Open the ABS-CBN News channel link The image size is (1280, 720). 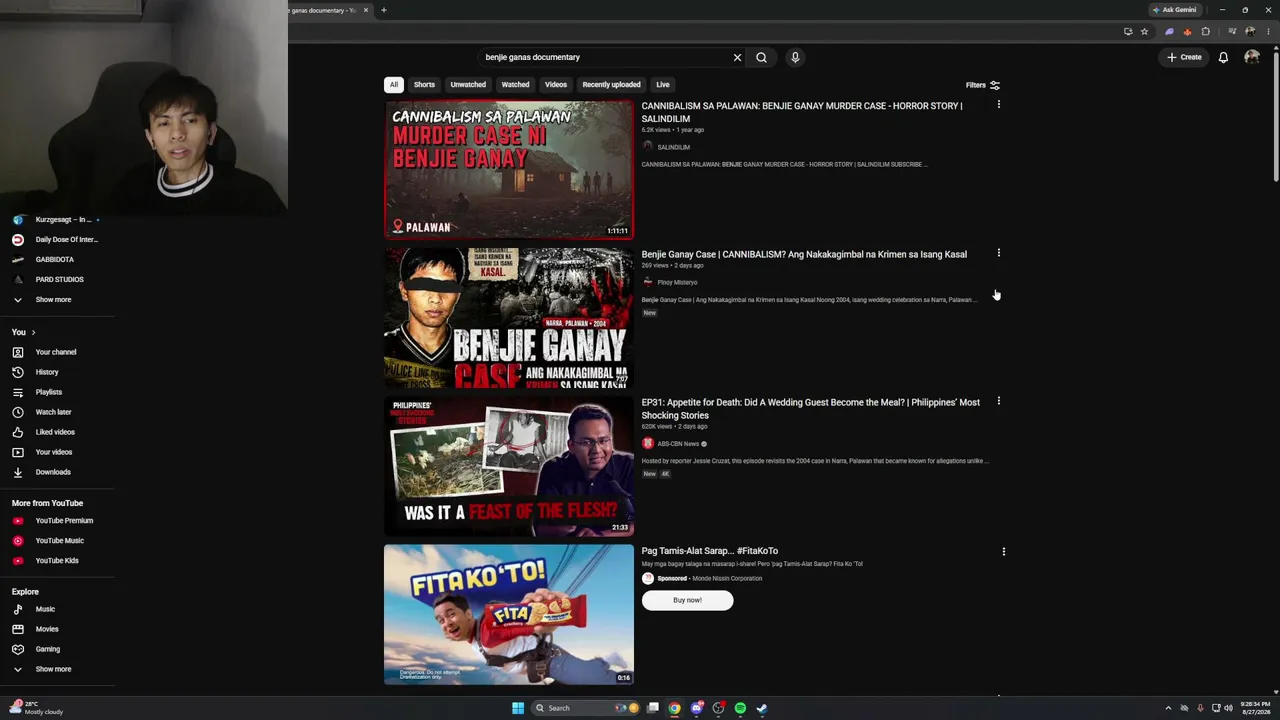[x=678, y=444]
